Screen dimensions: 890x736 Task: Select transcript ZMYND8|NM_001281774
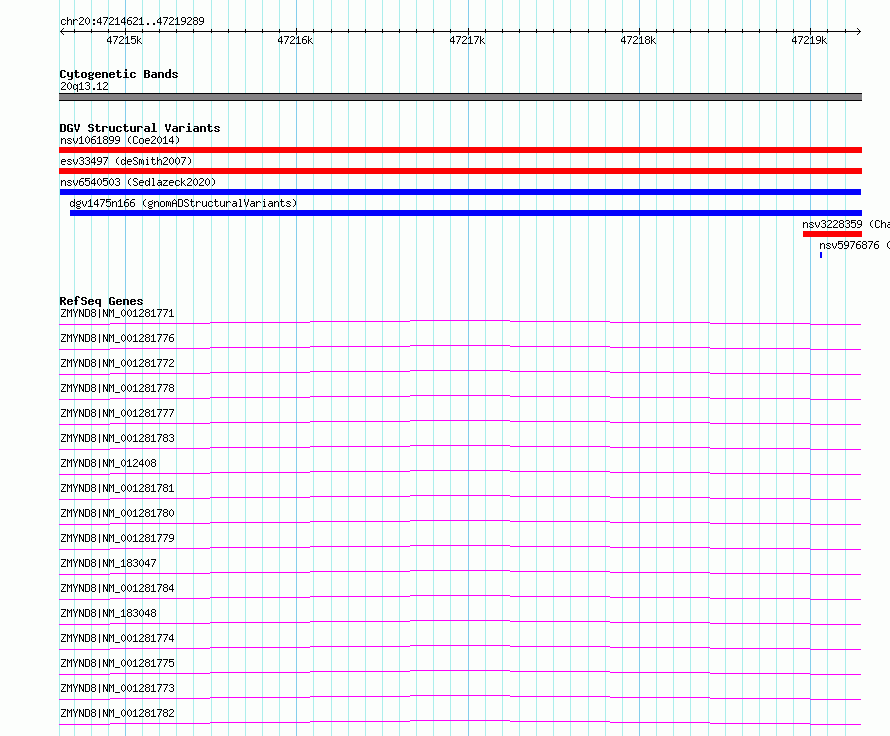coord(117,638)
